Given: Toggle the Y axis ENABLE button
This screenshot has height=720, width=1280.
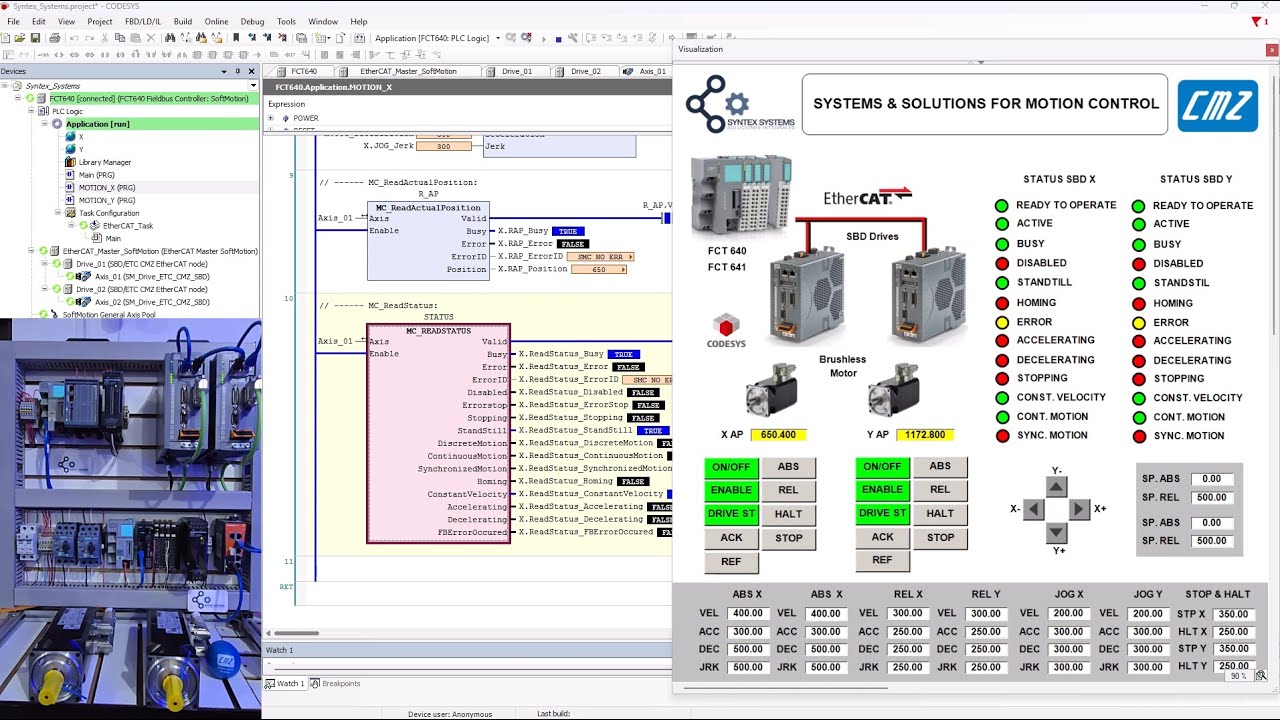Looking at the screenshot, I should (882, 490).
